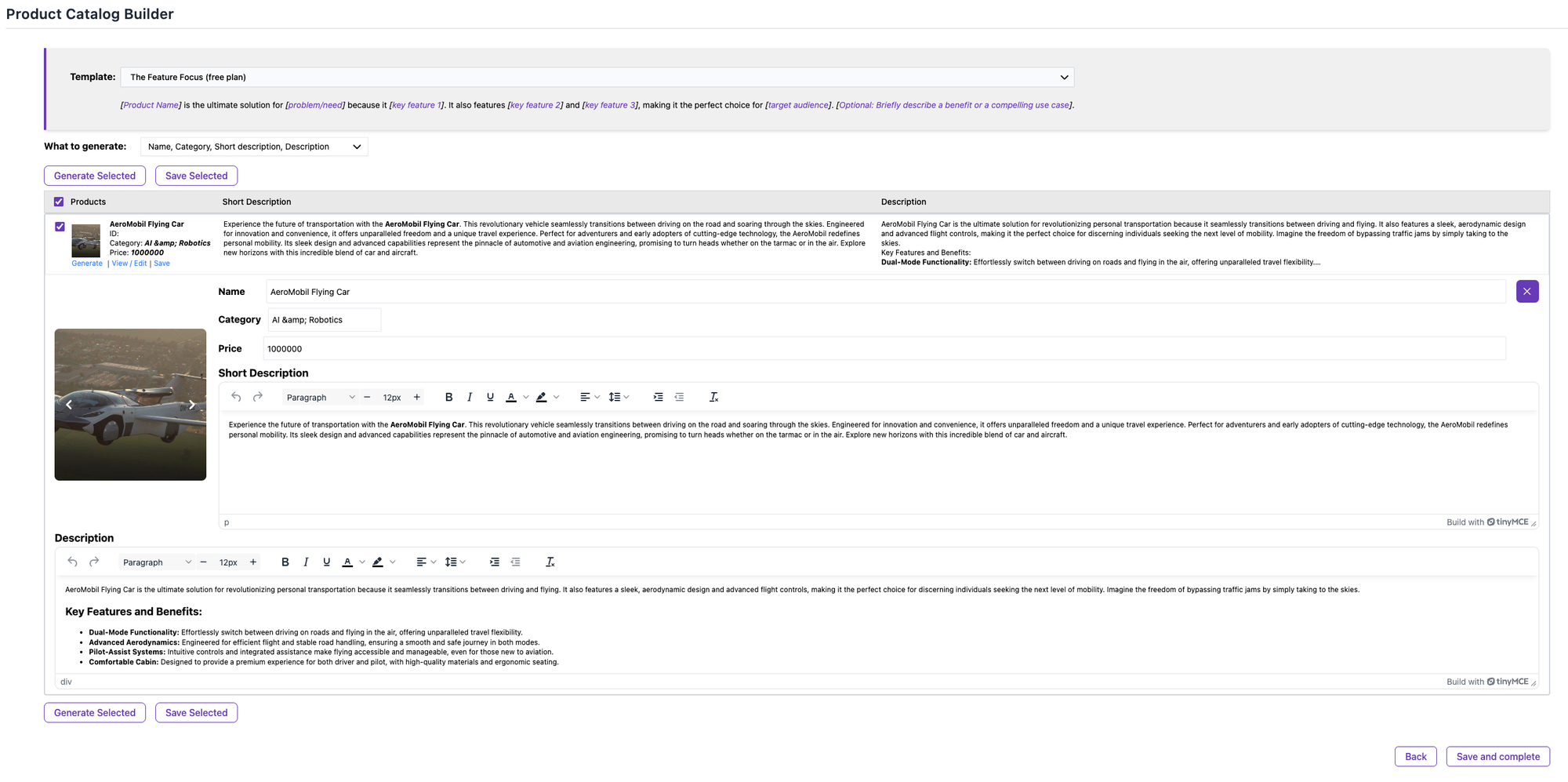The height and width of the screenshot is (782, 1568).
Task: Uncheck the AeroMobil Flying Car row checkbox
Action: pos(60,227)
